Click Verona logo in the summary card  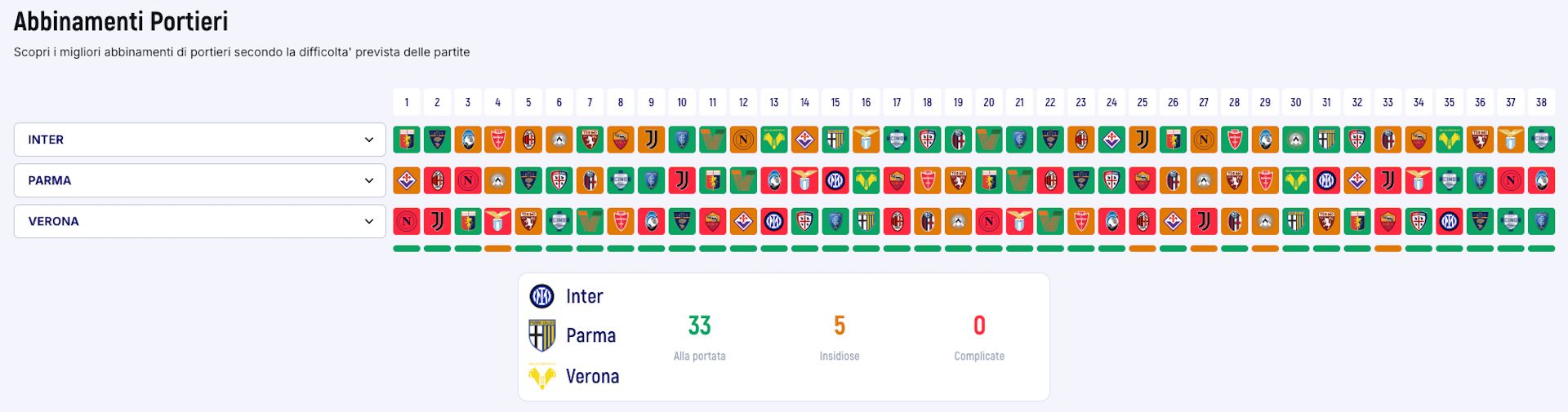pyautogui.click(x=542, y=377)
